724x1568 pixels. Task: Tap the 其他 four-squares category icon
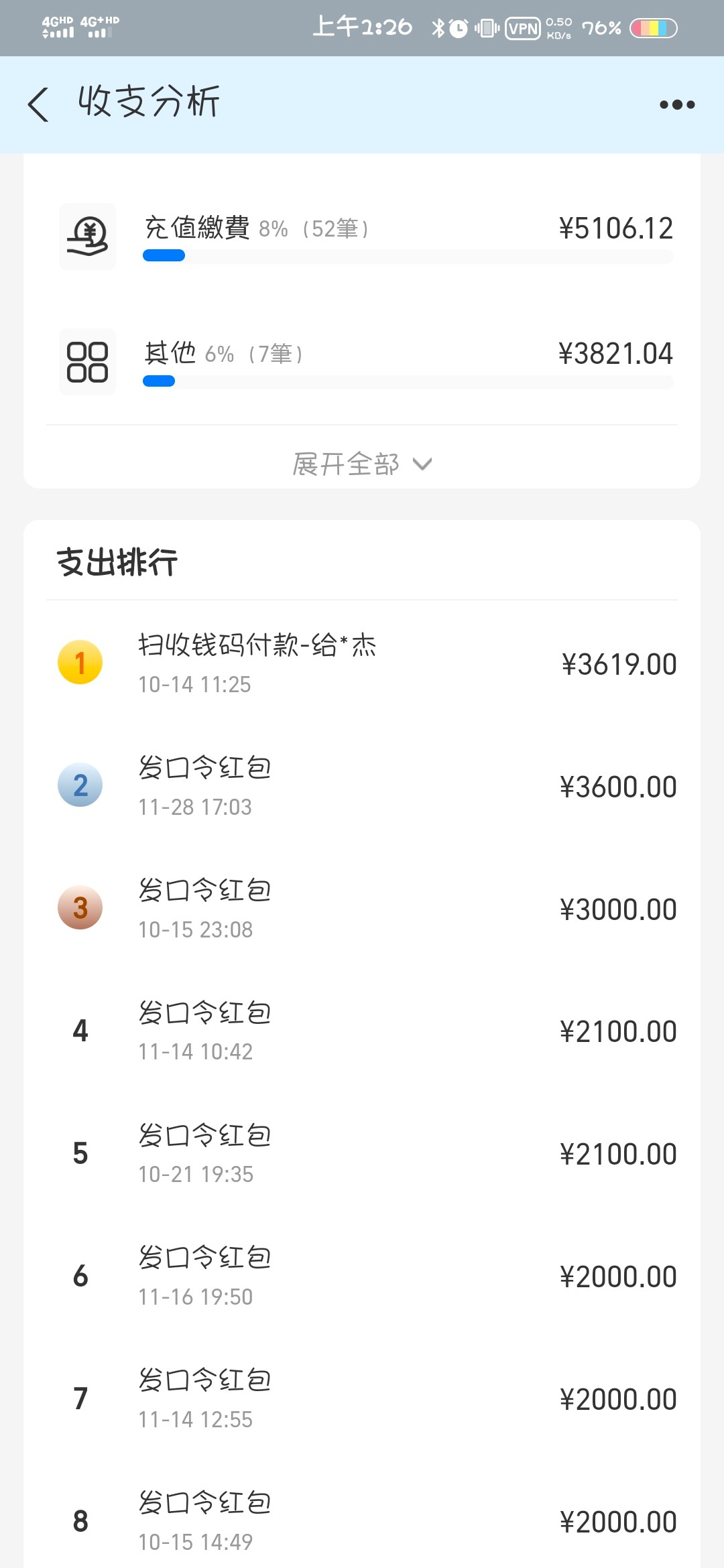88,362
